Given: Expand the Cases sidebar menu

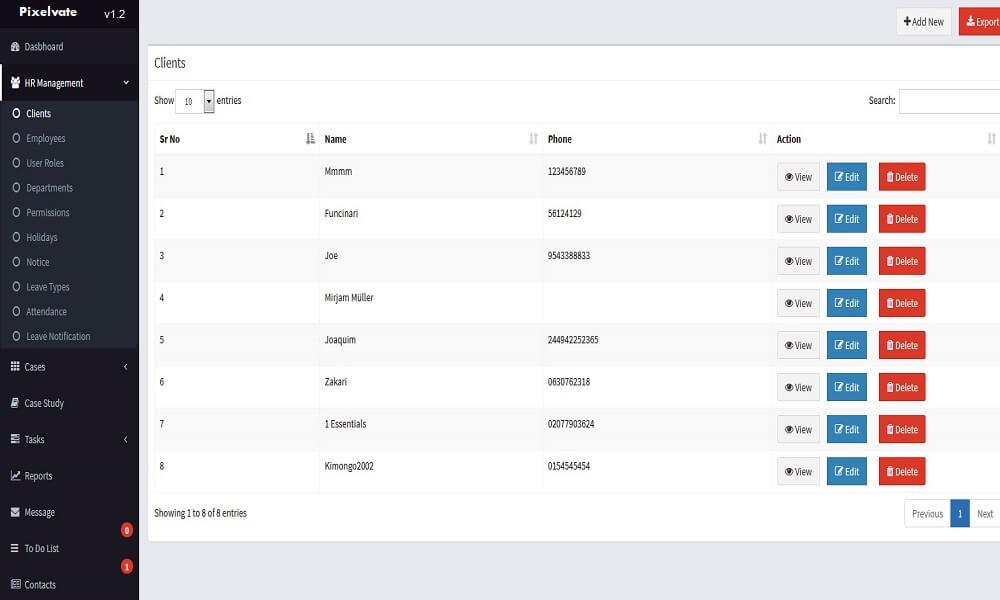Looking at the screenshot, I should pyautogui.click(x=125, y=367).
